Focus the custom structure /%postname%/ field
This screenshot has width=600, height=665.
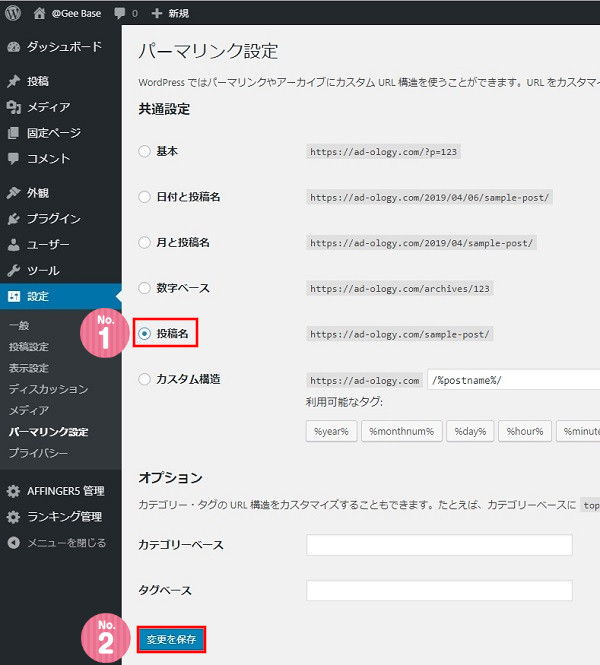513,380
